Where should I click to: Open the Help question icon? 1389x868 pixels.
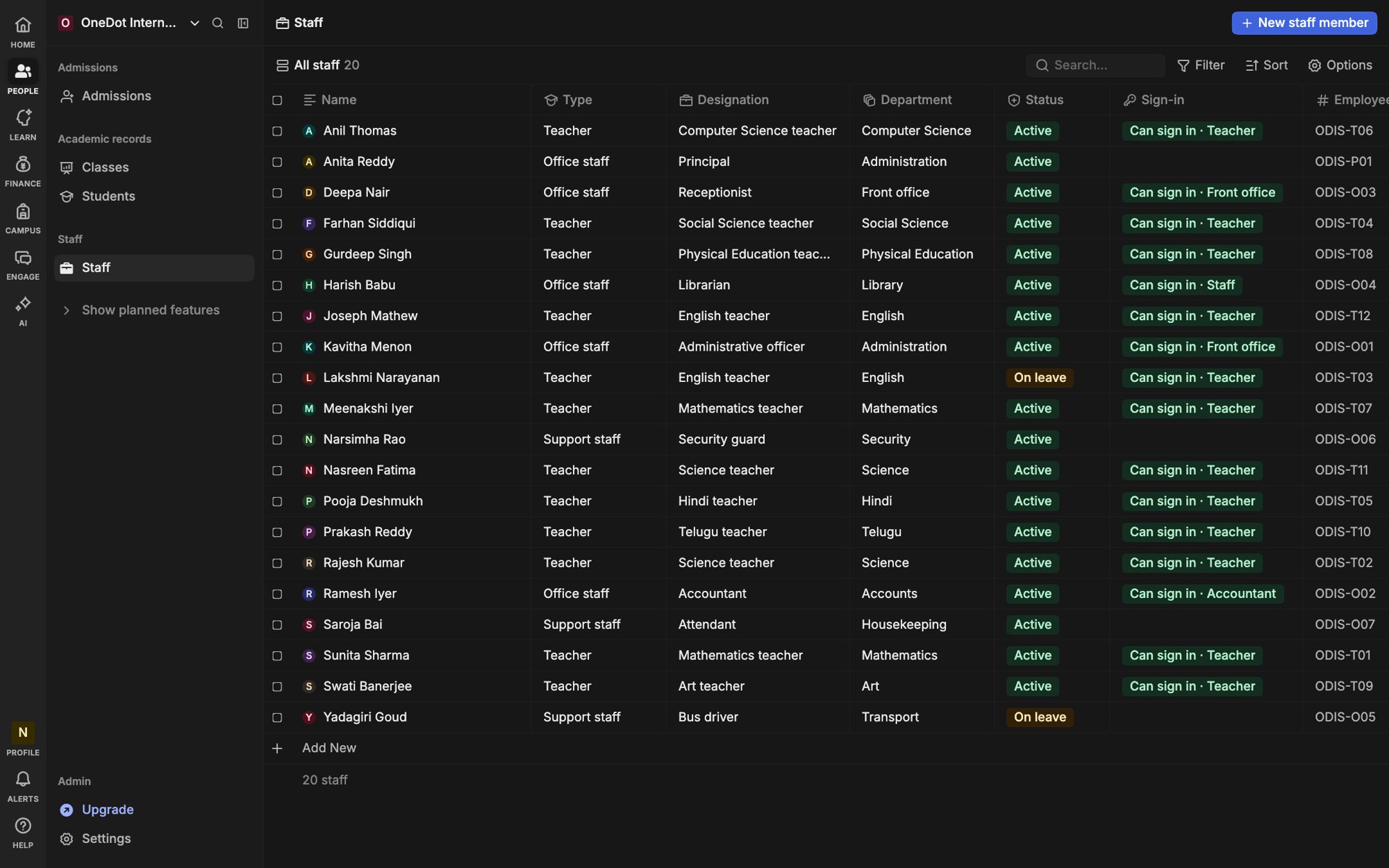(23, 833)
